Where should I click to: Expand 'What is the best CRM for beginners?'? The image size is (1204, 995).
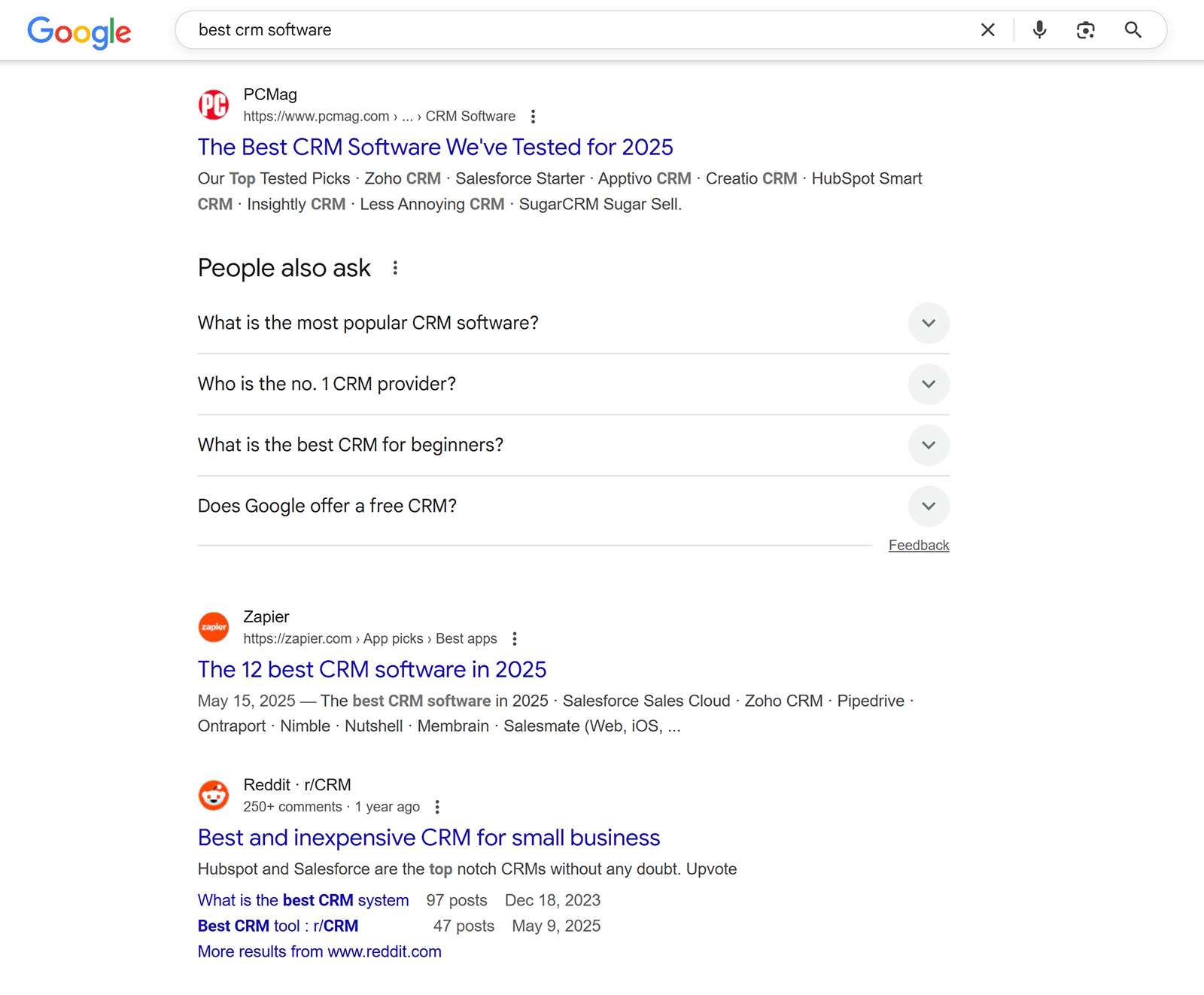point(929,445)
